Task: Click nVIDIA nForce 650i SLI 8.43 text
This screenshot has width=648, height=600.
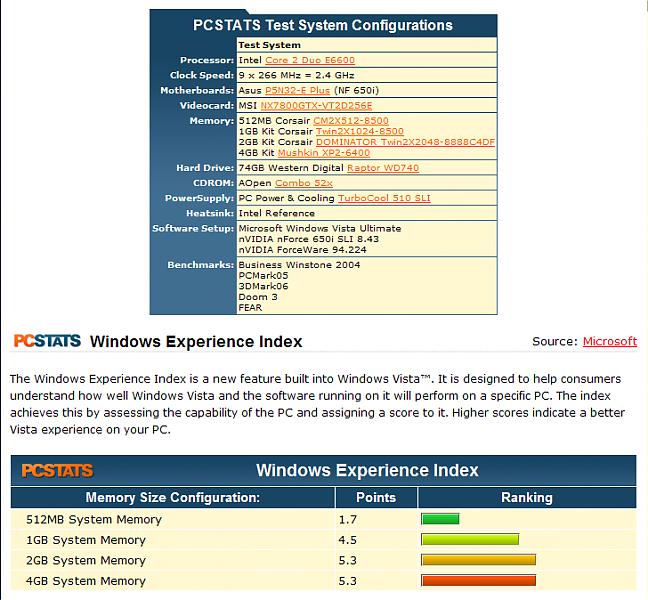Action: point(308,239)
